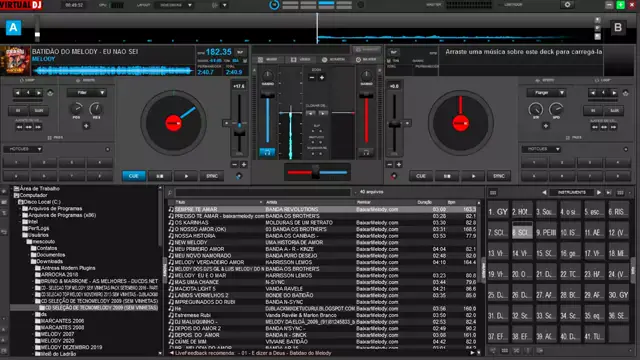
Task: Open the Filter effect dropdown on deck A
Action: [x=87, y=93]
